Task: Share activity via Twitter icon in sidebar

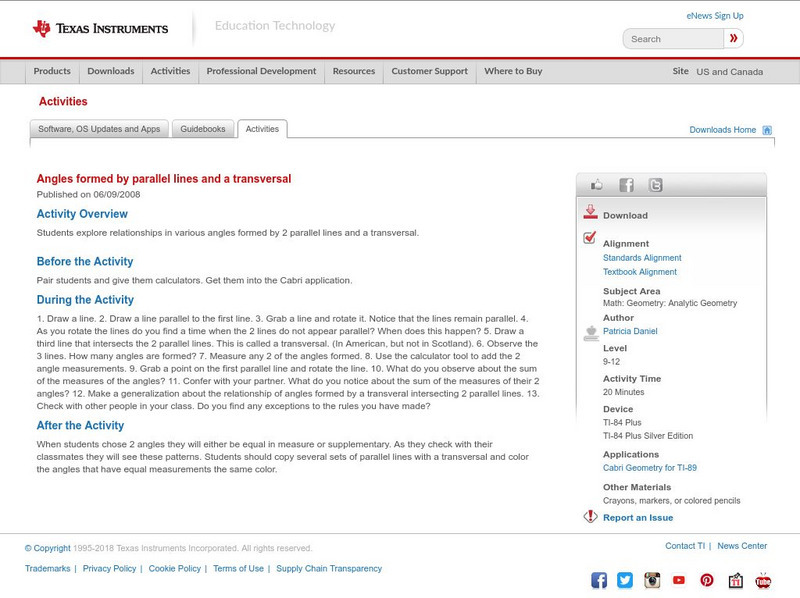Action: [x=655, y=185]
